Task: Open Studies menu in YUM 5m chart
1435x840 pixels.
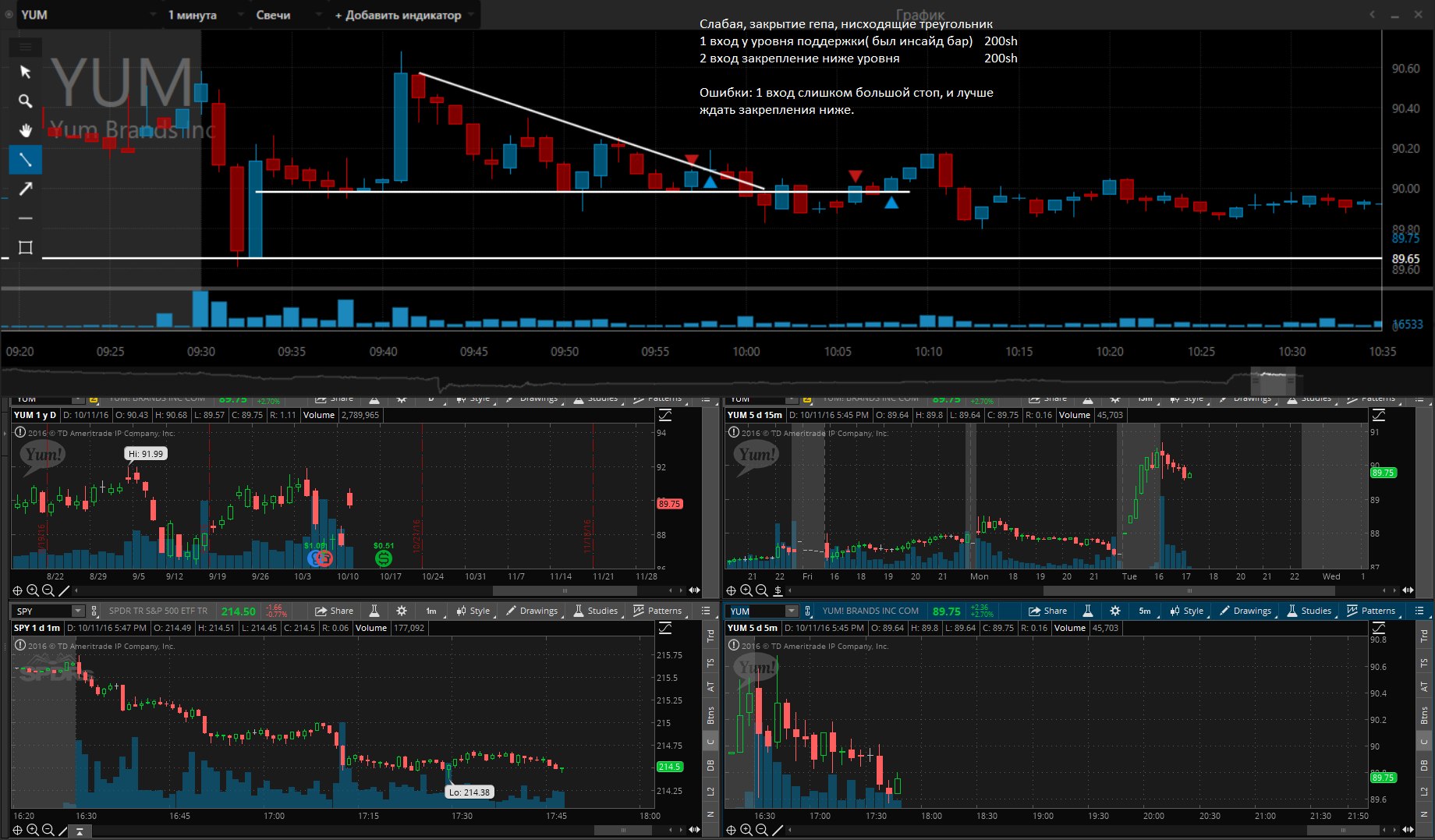Action: click(1309, 611)
